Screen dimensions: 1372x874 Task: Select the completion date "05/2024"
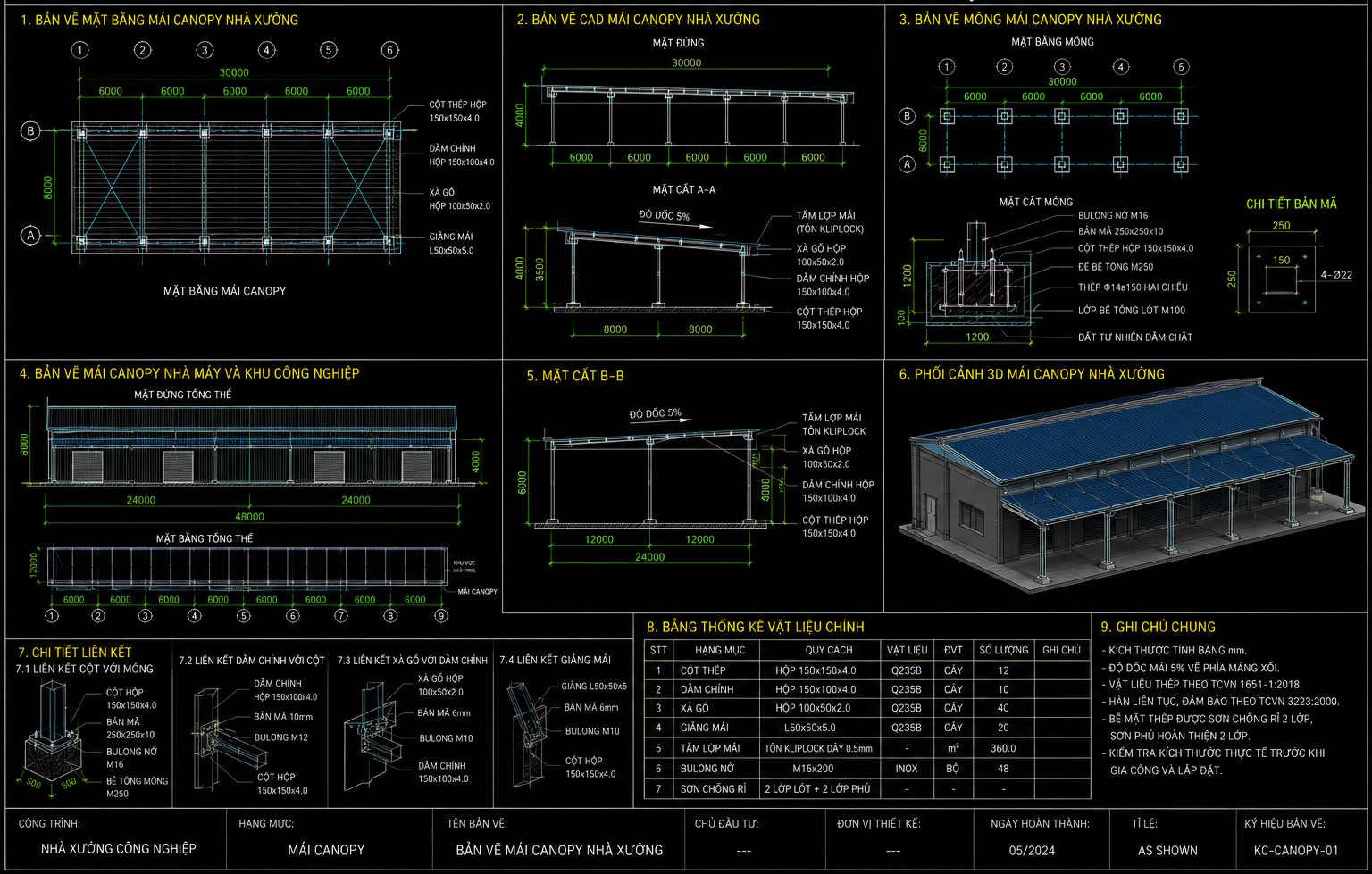pyautogui.click(x=1032, y=851)
